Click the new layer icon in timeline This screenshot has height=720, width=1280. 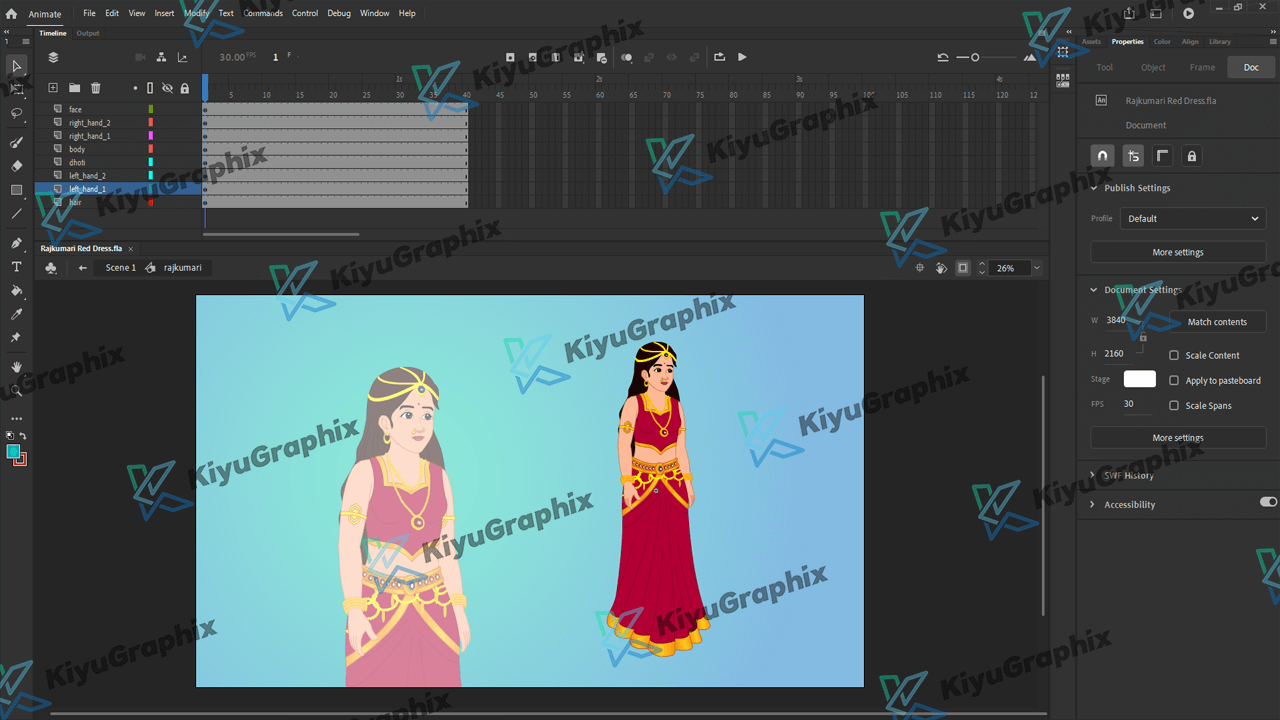click(x=53, y=88)
